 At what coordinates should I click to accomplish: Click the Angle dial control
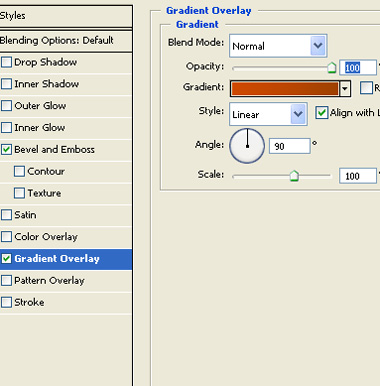(247, 146)
